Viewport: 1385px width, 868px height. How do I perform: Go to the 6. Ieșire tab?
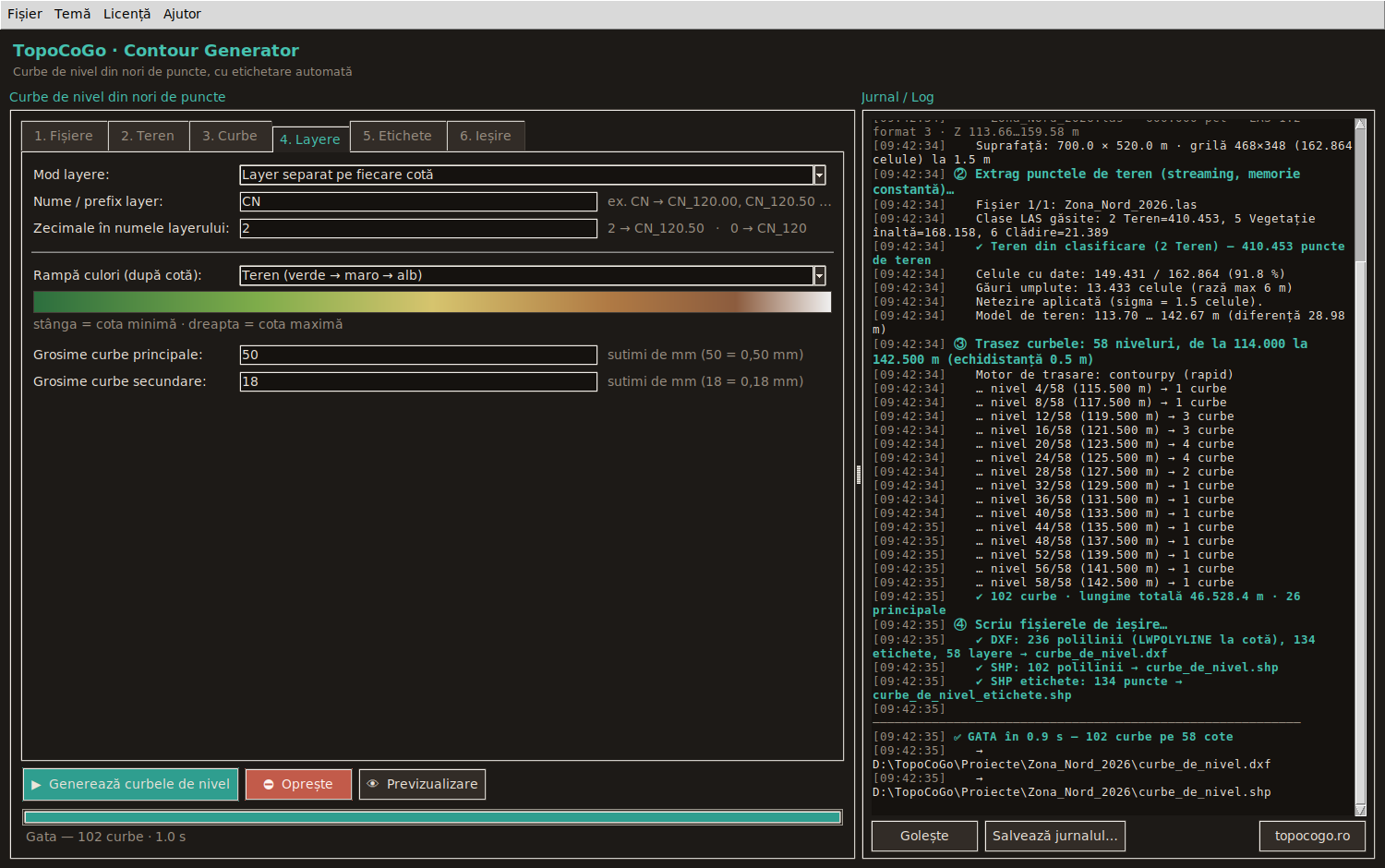pos(486,136)
